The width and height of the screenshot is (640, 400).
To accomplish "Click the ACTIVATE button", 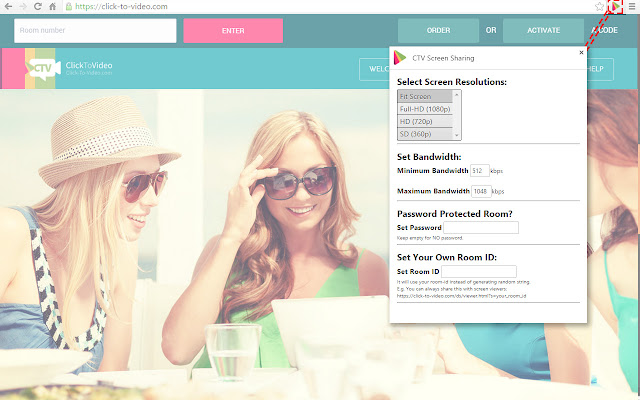I will point(543,31).
